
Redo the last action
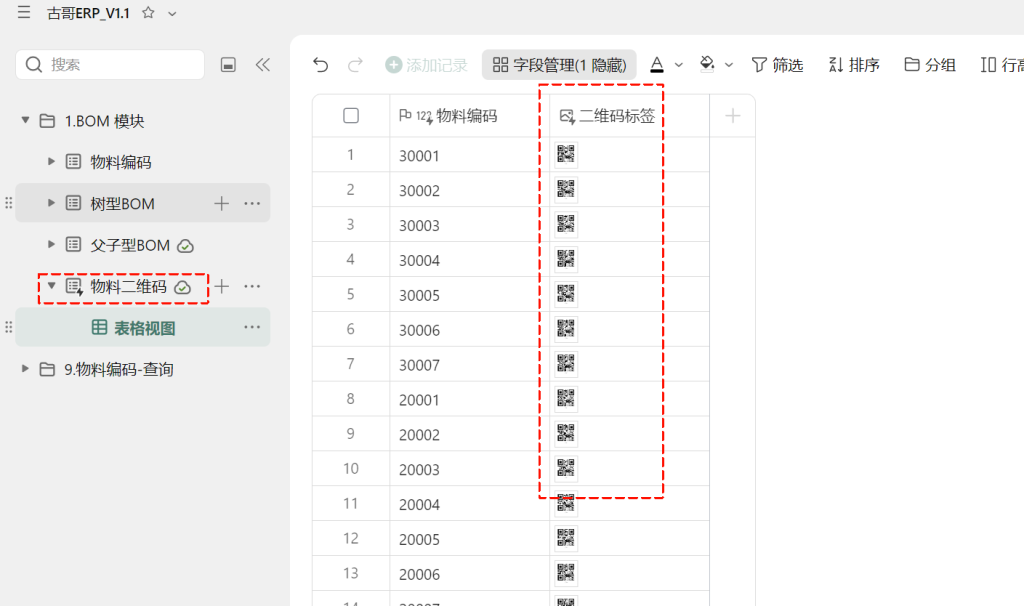355,65
